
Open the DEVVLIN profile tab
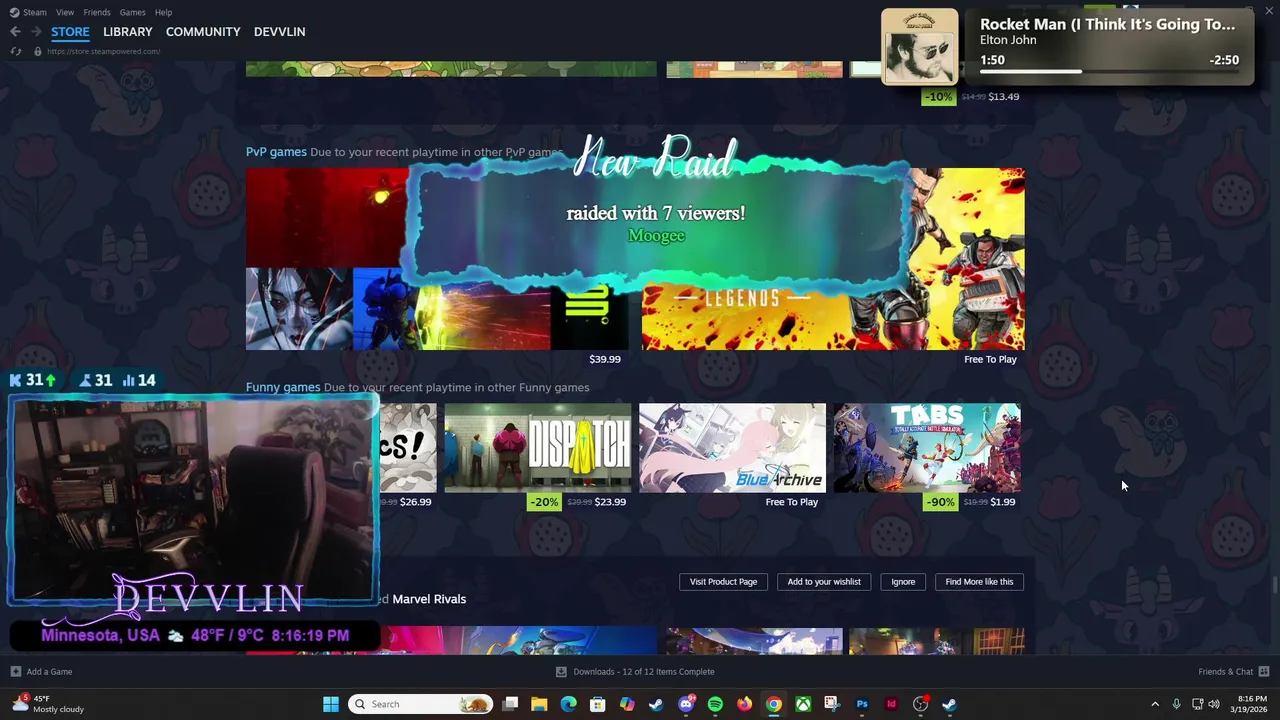279,32
